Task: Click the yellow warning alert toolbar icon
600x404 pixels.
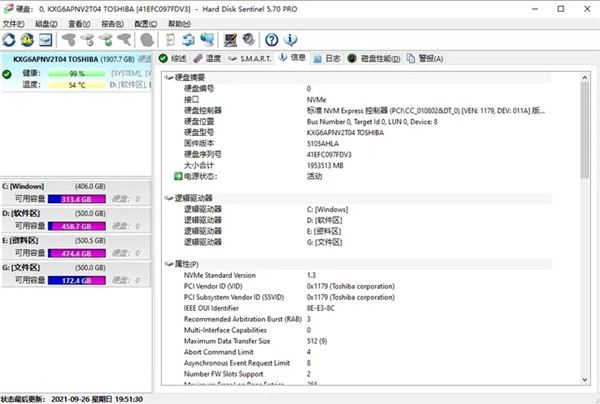Action: pos(27,40)
